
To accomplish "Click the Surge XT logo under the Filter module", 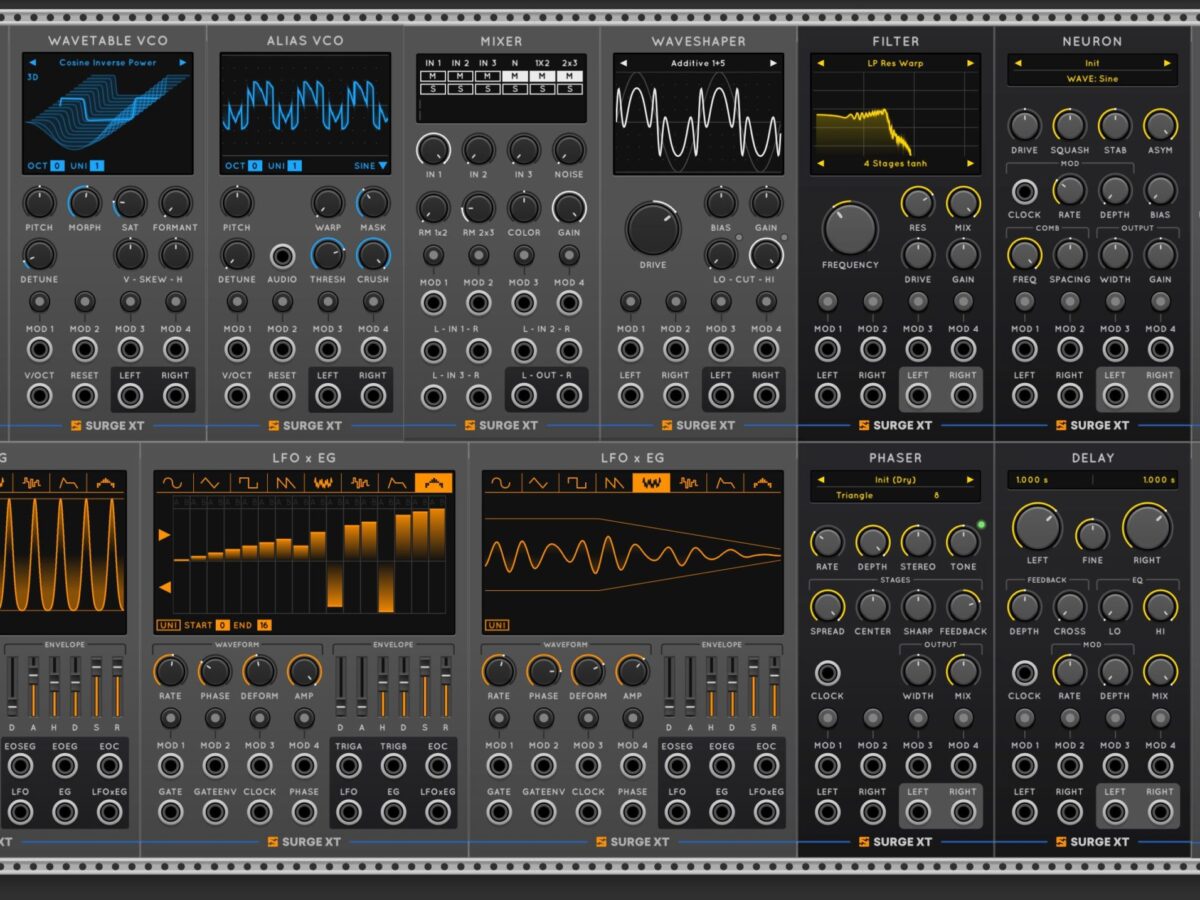I will [895, 425].
